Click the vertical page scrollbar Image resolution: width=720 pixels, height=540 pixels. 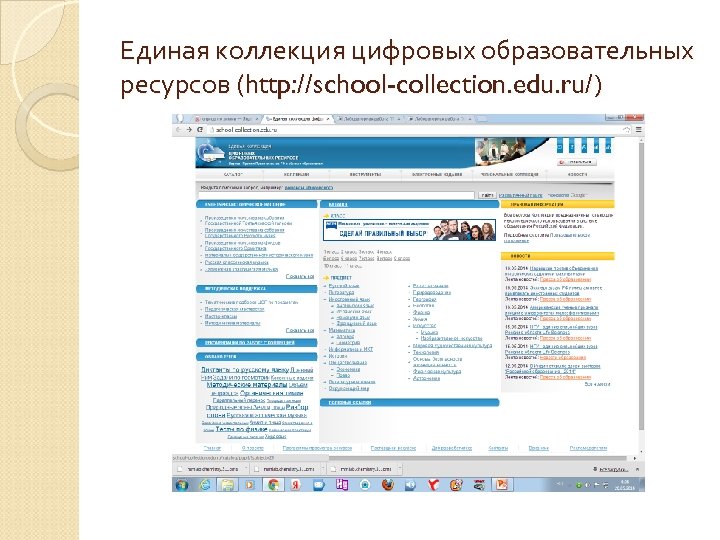(641, 285)
